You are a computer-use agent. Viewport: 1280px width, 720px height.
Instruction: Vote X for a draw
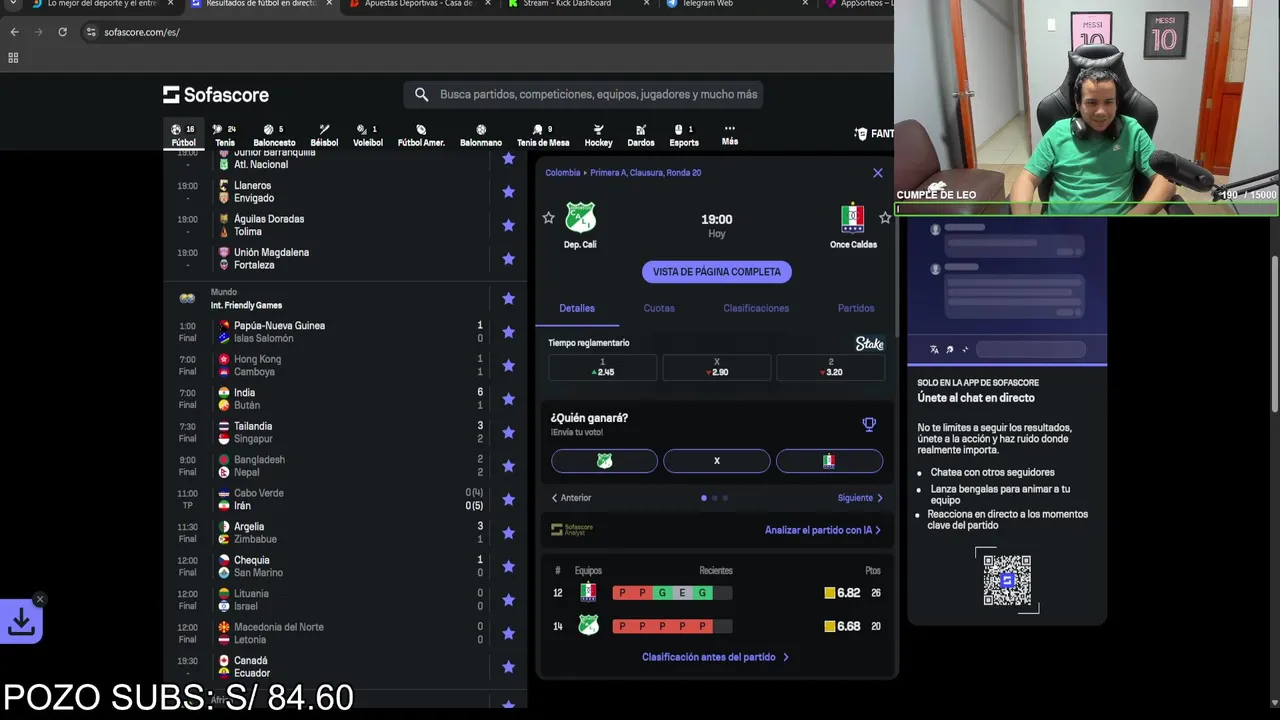pyautogui.click(x=717, y=461)
